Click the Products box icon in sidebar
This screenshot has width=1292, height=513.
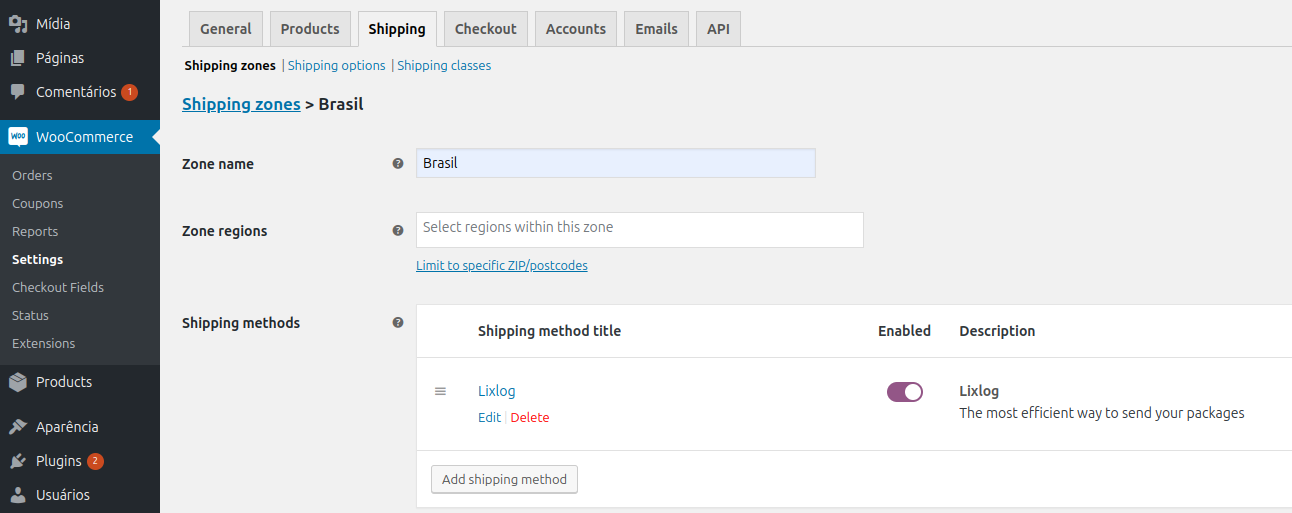pos(18,382)
